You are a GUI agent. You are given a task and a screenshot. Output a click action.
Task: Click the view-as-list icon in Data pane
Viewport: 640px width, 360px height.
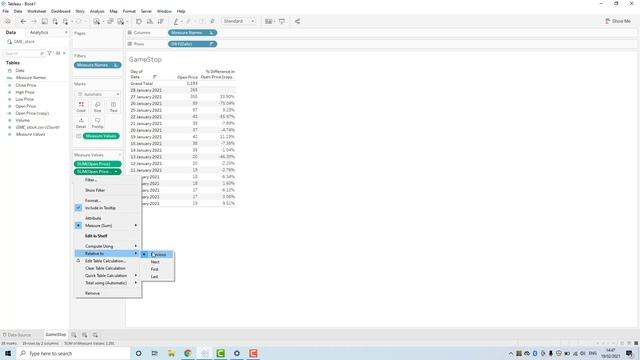[58, 53]
